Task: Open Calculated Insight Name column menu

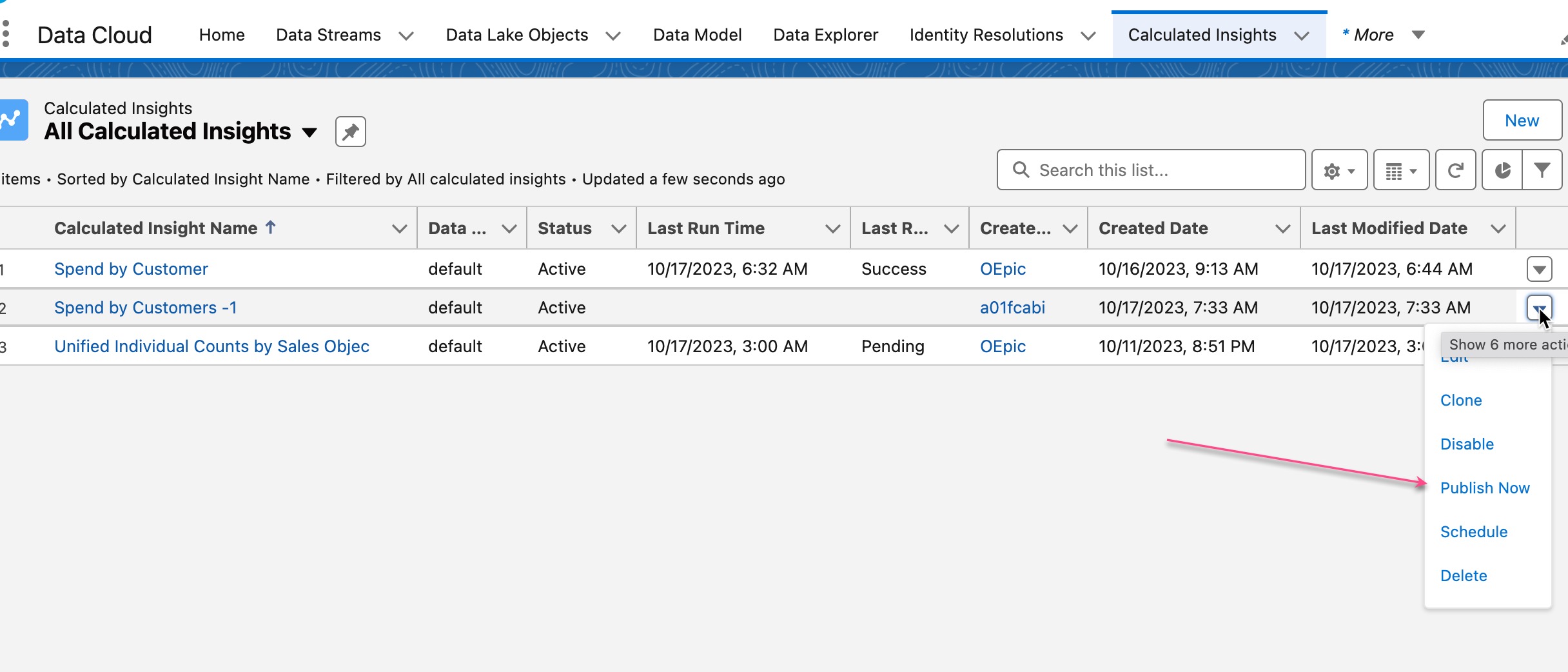Action: pos(400,228)
